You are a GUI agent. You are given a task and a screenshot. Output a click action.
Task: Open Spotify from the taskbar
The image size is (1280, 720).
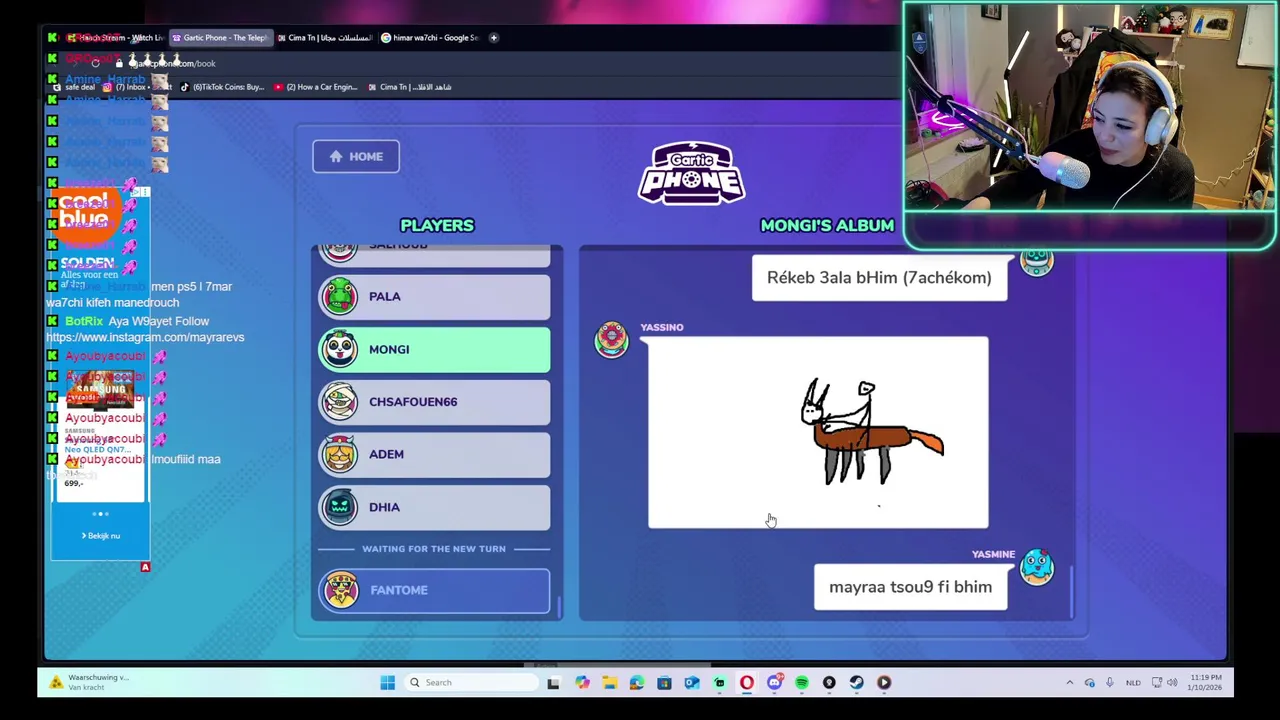pos(801,682)
